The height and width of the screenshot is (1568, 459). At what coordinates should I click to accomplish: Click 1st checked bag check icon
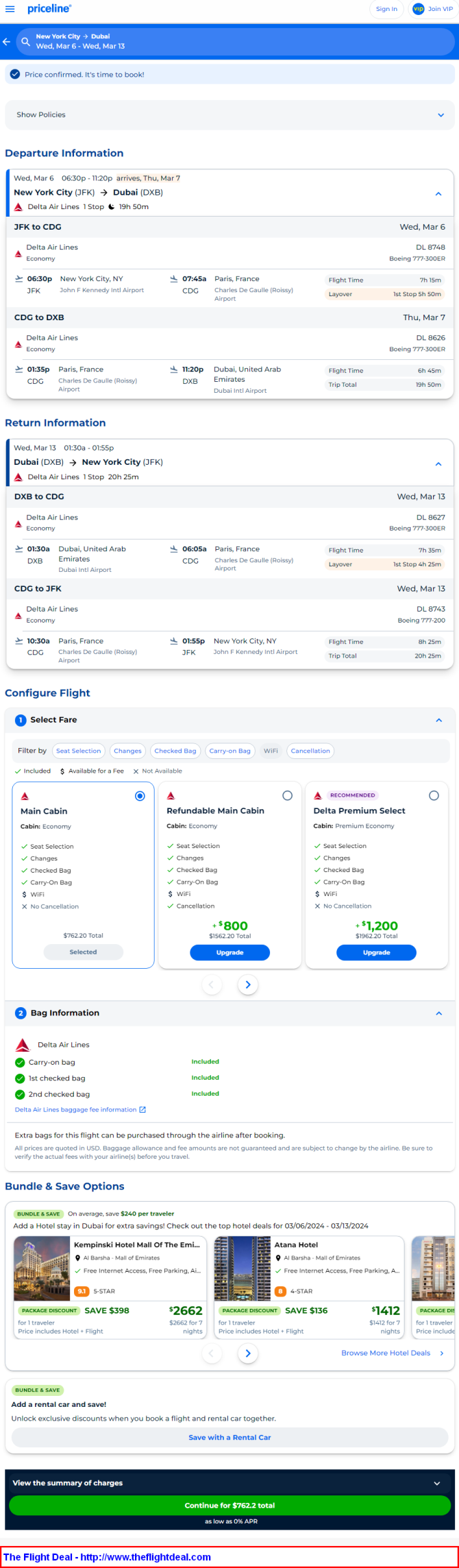point(20,1078)
